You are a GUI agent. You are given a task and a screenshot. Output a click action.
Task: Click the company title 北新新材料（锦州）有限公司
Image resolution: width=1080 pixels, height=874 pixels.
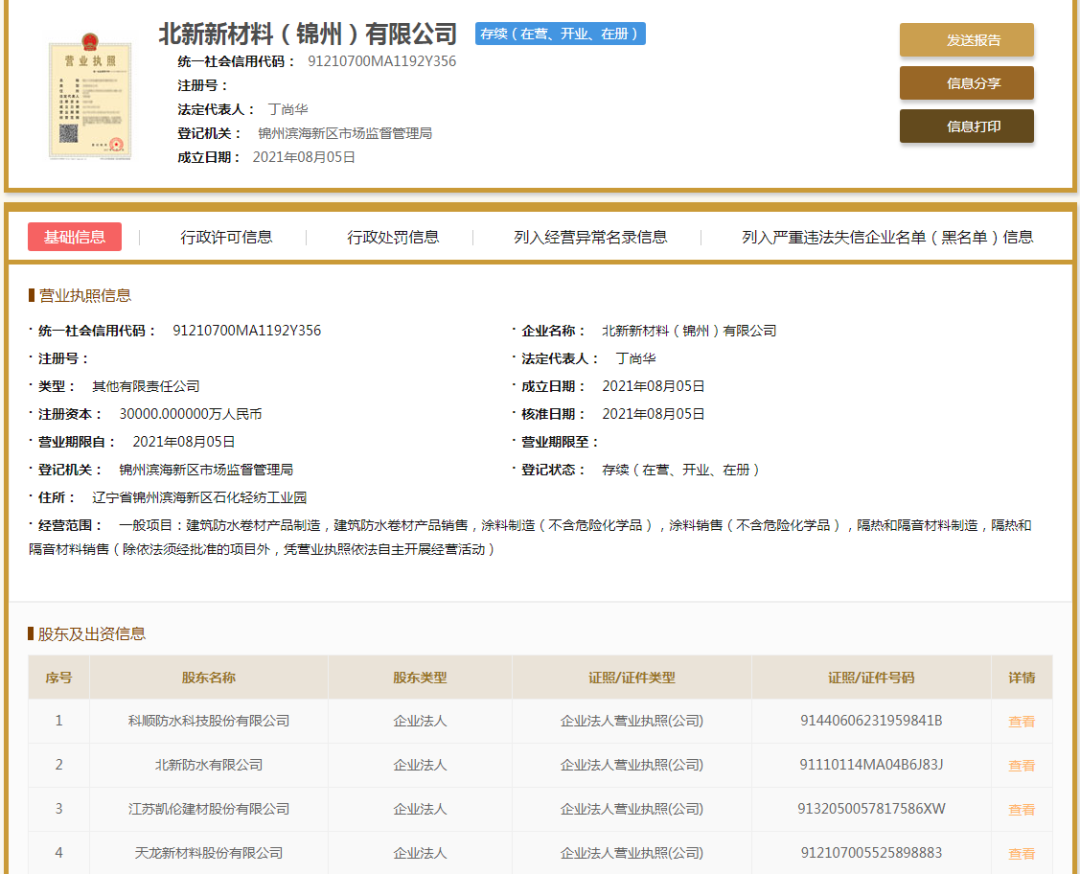(308, 34)
